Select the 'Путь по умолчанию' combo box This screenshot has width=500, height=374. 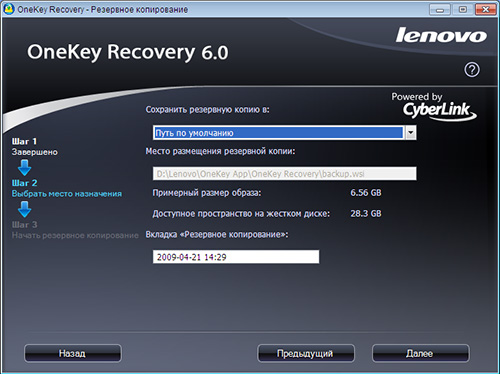point(284,133)
